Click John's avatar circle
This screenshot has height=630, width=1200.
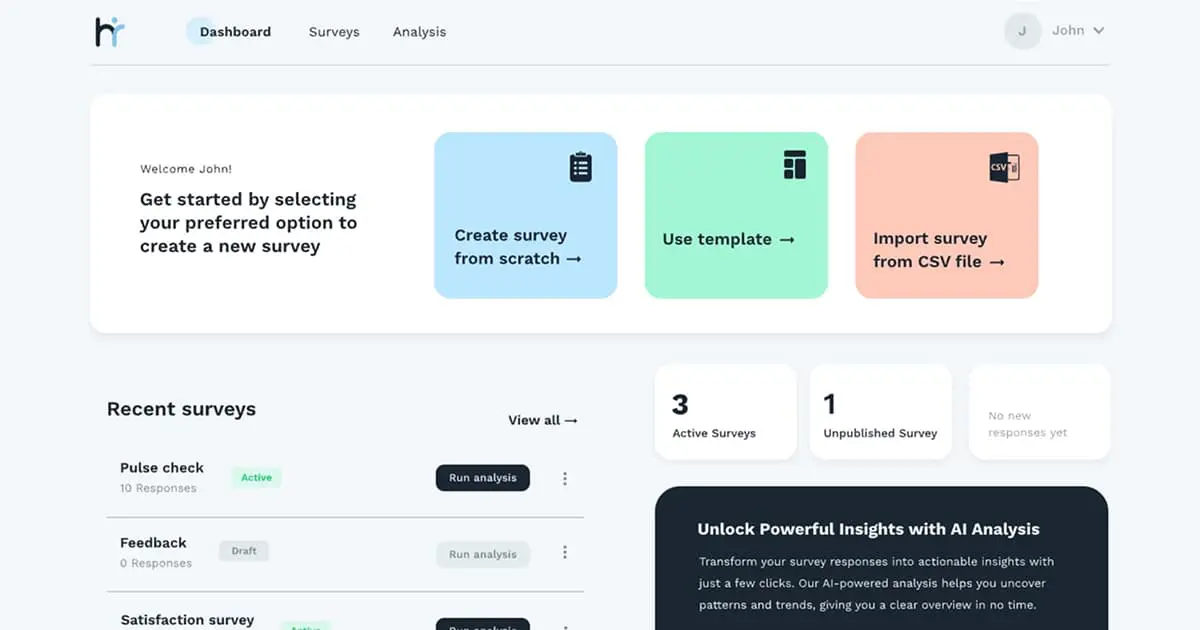(1022, 31)
